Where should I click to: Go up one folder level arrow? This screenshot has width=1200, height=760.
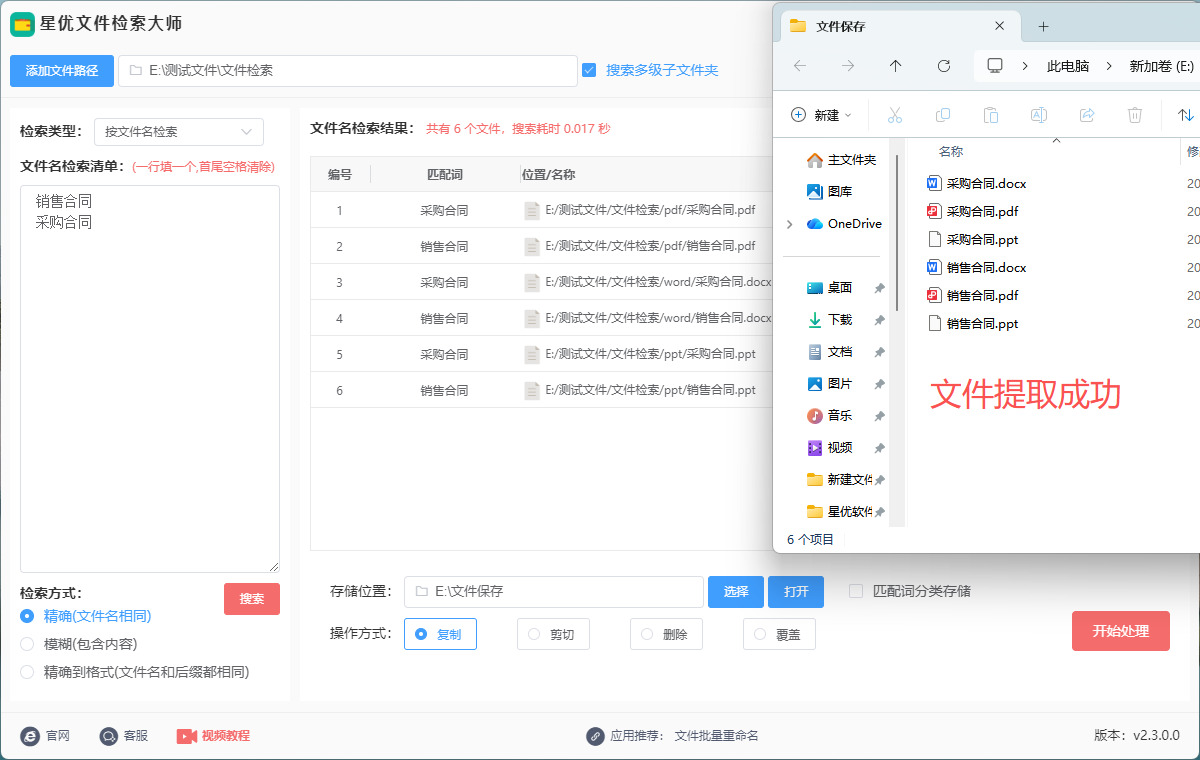pos(895,66)
